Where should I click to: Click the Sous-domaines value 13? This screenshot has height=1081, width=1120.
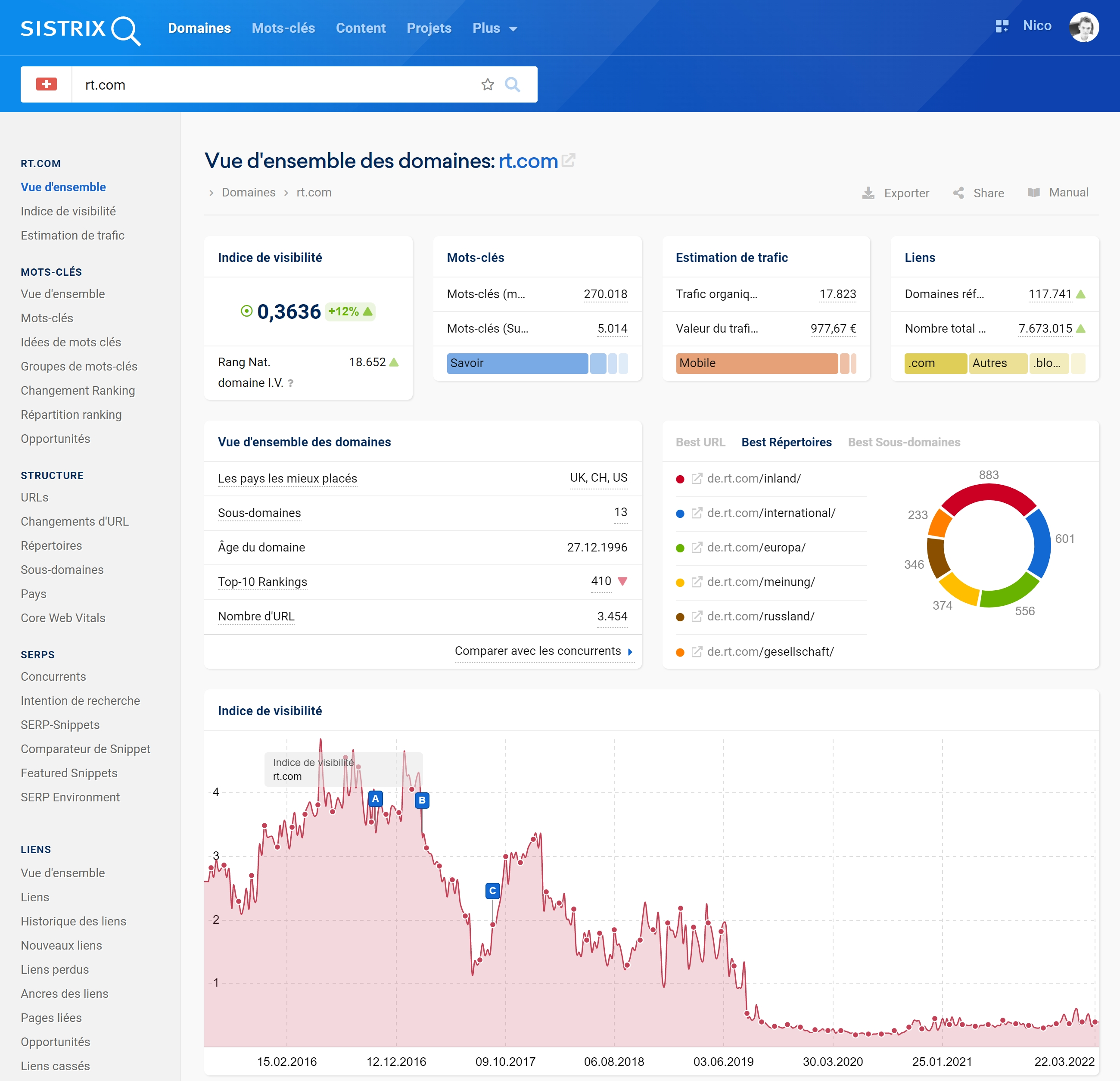[x=621, y=512]
